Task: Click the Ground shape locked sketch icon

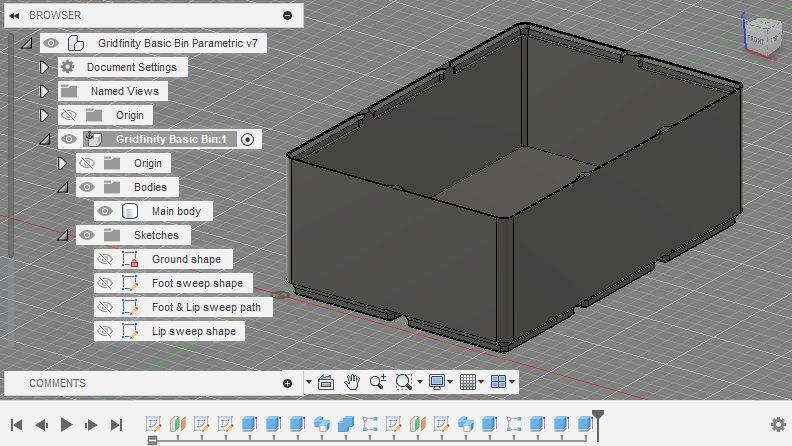Action: point(130,259)
